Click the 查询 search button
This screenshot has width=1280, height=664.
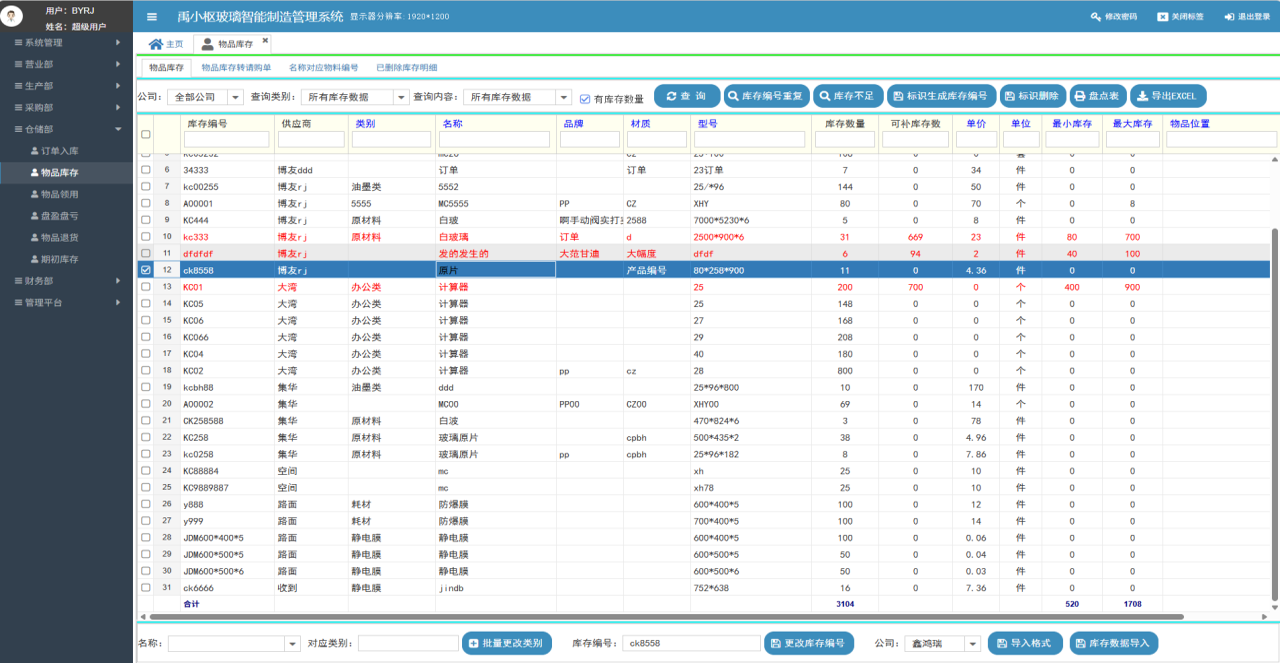686,96
